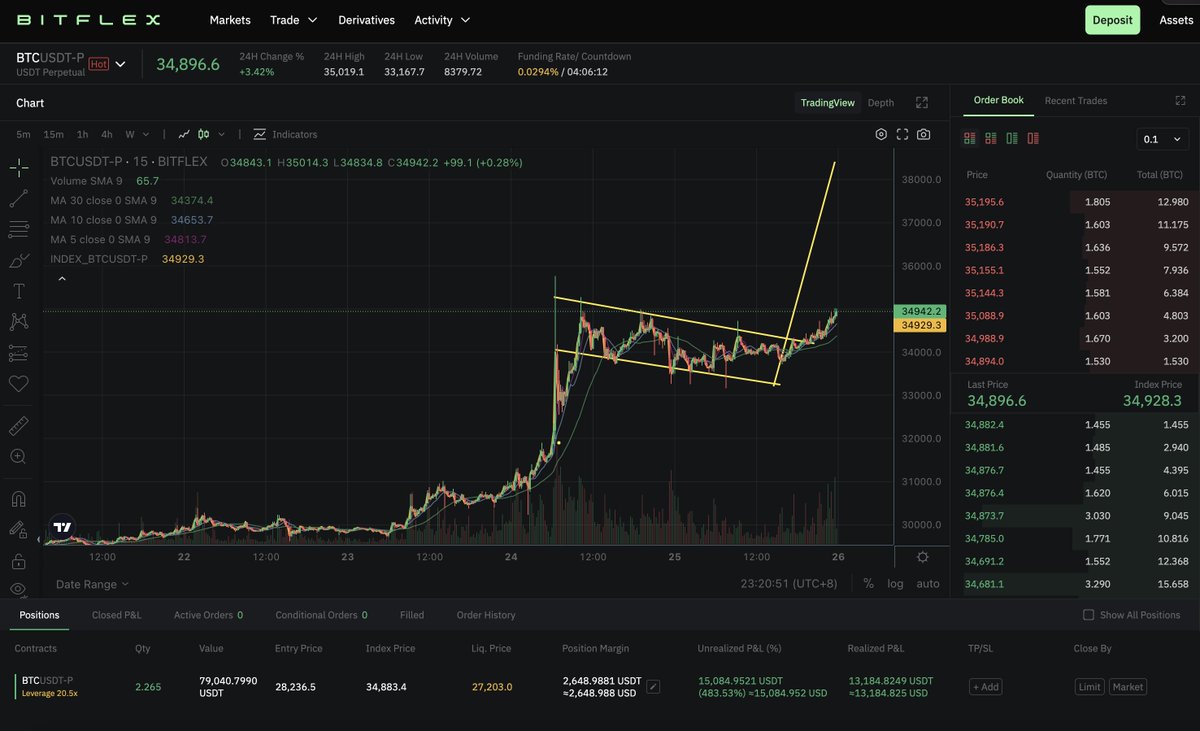
Task: Open chart axis settings gear
Action: (922, 557)
